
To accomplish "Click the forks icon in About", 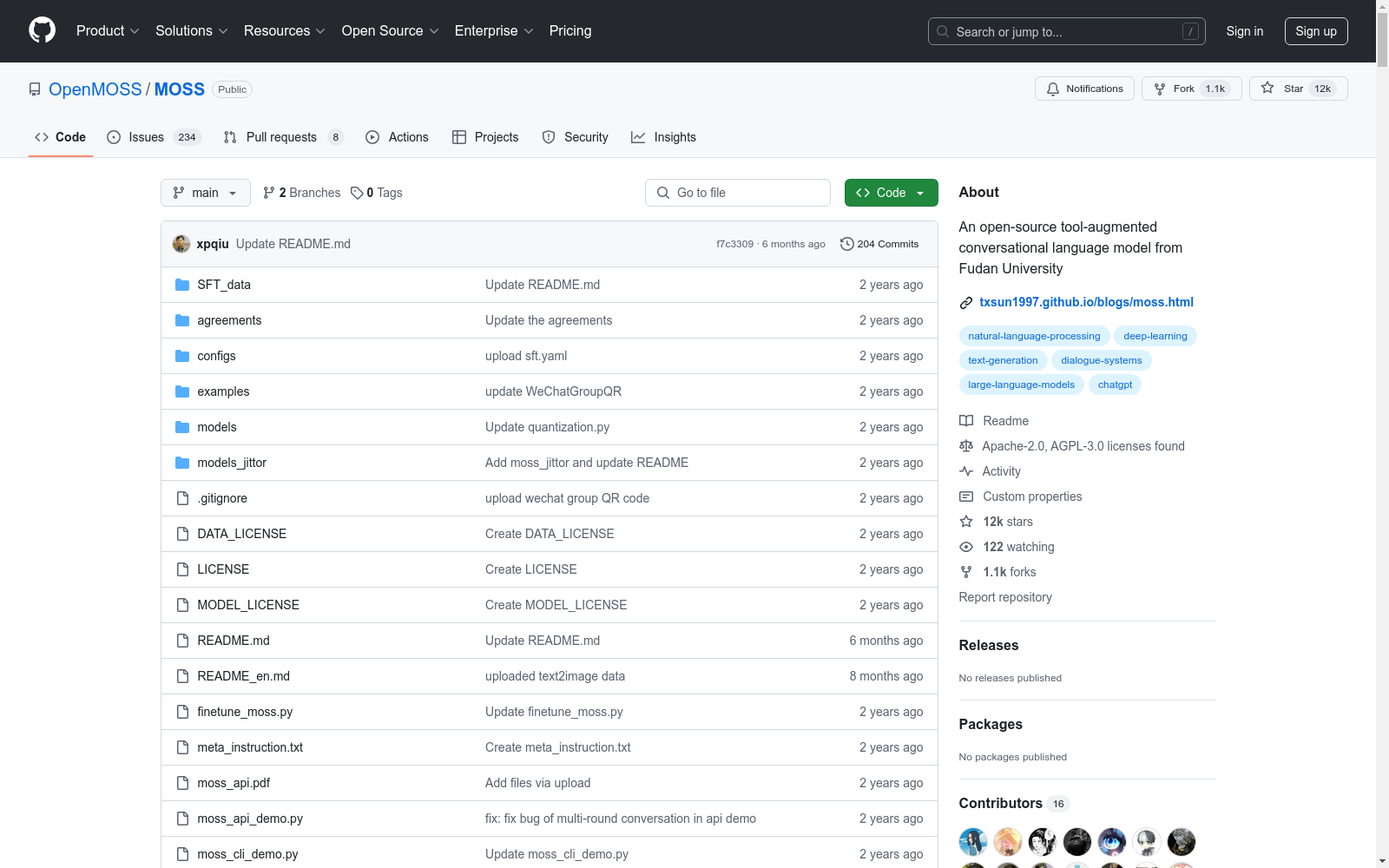I will (x=966, y=572).
